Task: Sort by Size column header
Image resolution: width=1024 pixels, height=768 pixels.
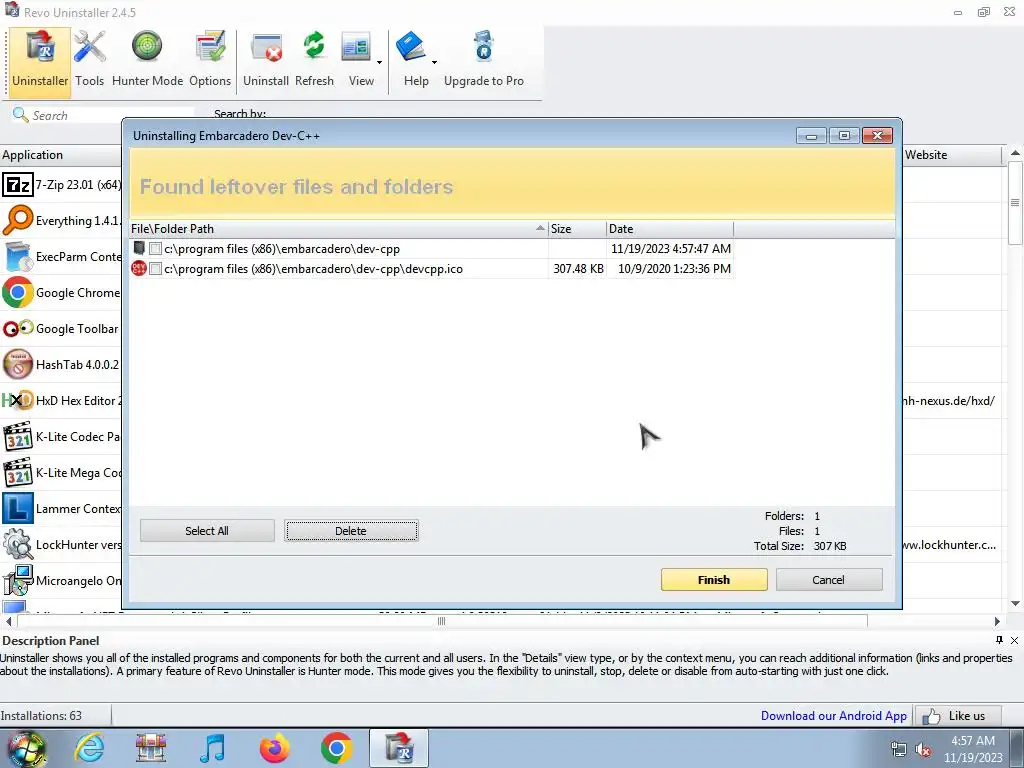Action: pyautogui.click(x=577, y=229)
